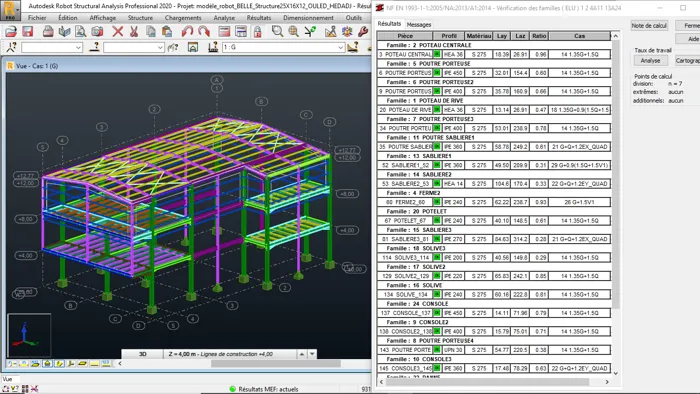Open the node selection dropdown
700x394 pixels.
coord(78,47)
